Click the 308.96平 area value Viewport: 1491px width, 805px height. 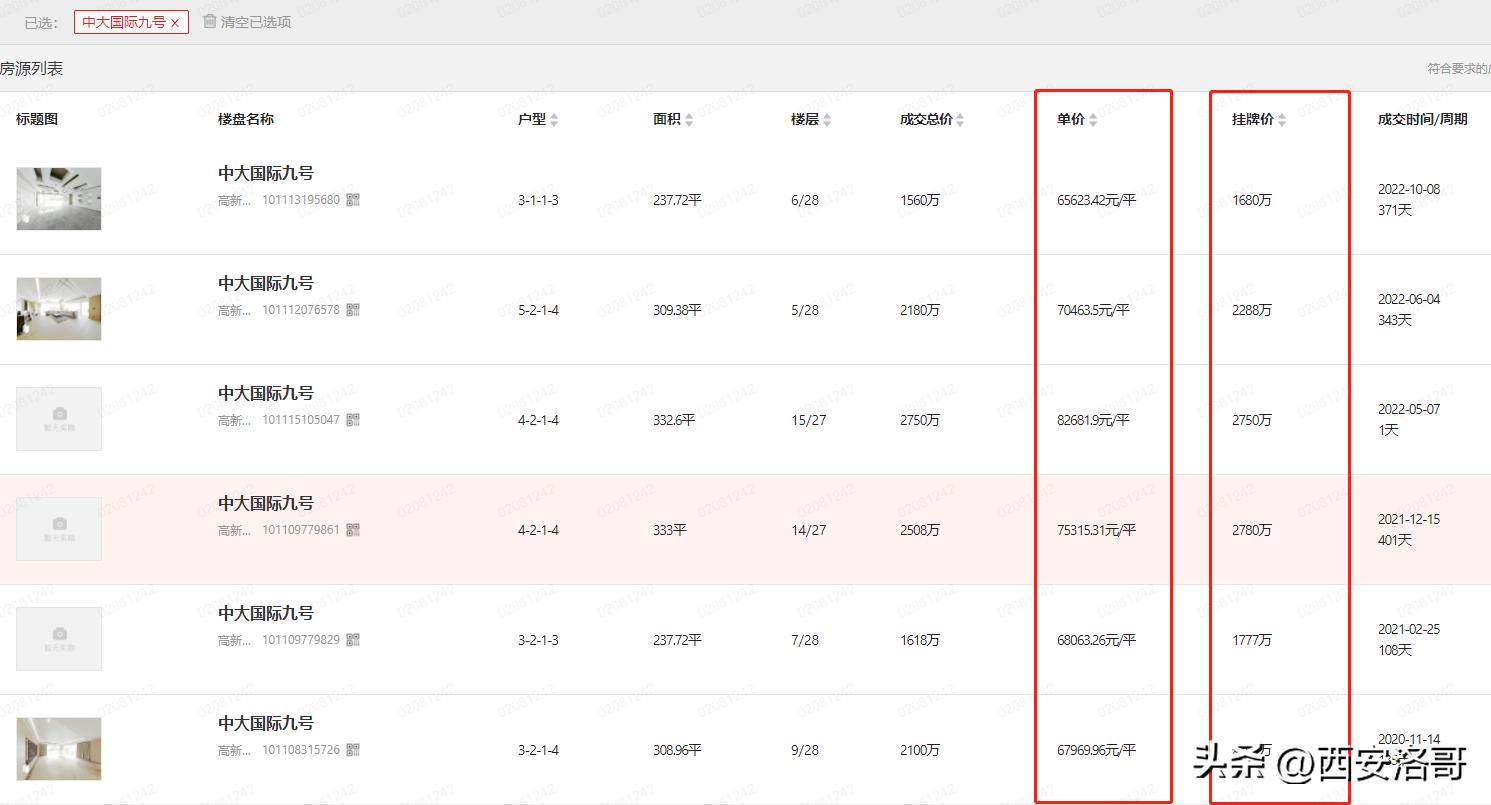[677, 750]
